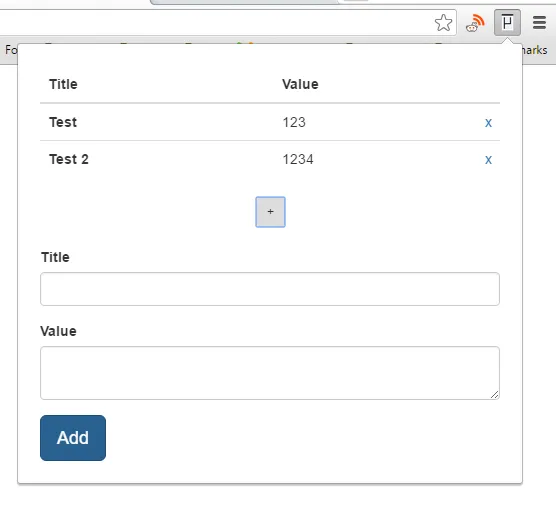The height and width of the screenshot is (514, 556).
Task: Click the Test 2 title cell
Action: coord(69,160)
